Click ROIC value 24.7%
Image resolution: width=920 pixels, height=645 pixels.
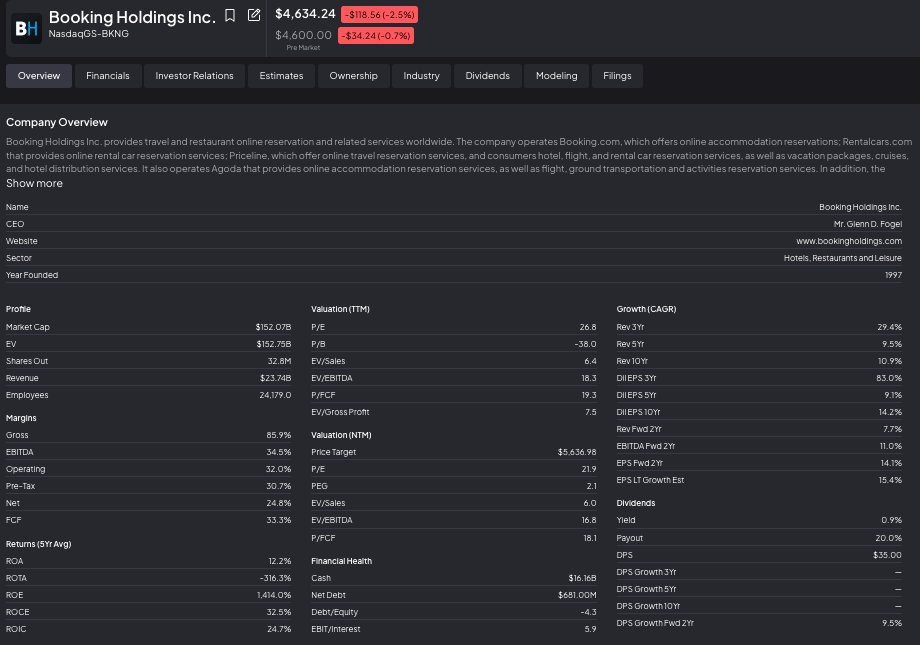279,629
